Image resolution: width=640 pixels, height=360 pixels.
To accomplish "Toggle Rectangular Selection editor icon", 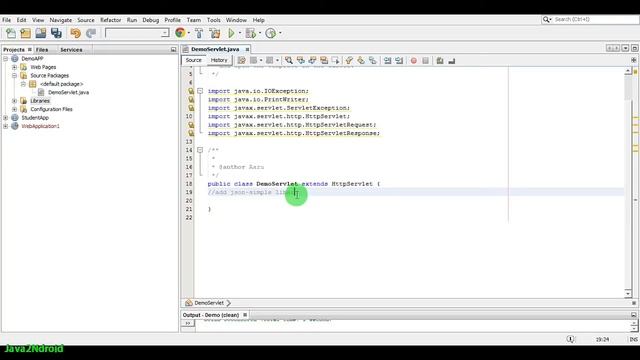I will coord(336,60).
